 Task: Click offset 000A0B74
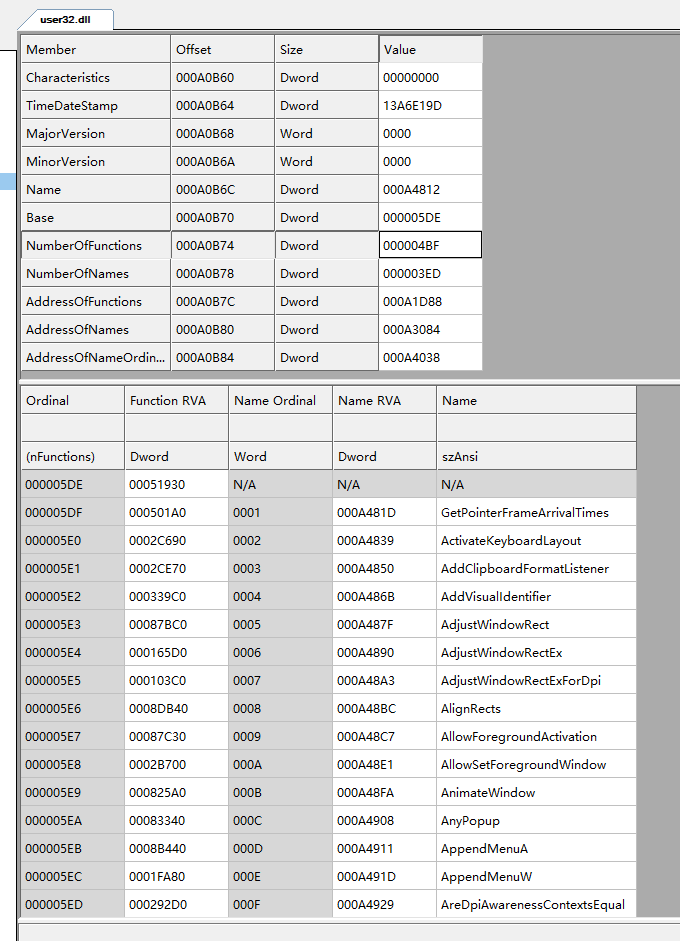coord(223,245)
